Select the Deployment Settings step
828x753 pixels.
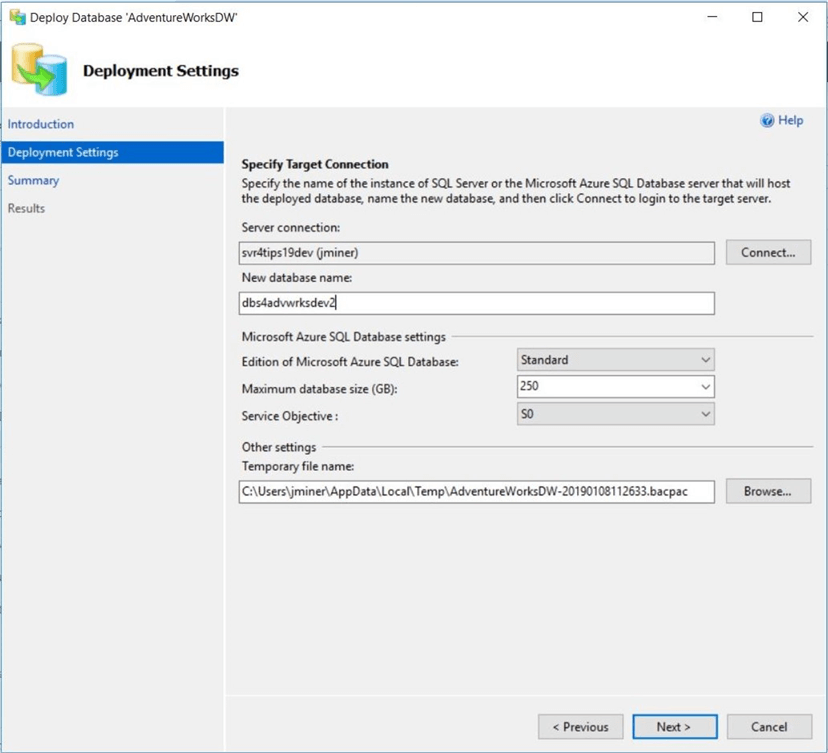coord(63,152)
